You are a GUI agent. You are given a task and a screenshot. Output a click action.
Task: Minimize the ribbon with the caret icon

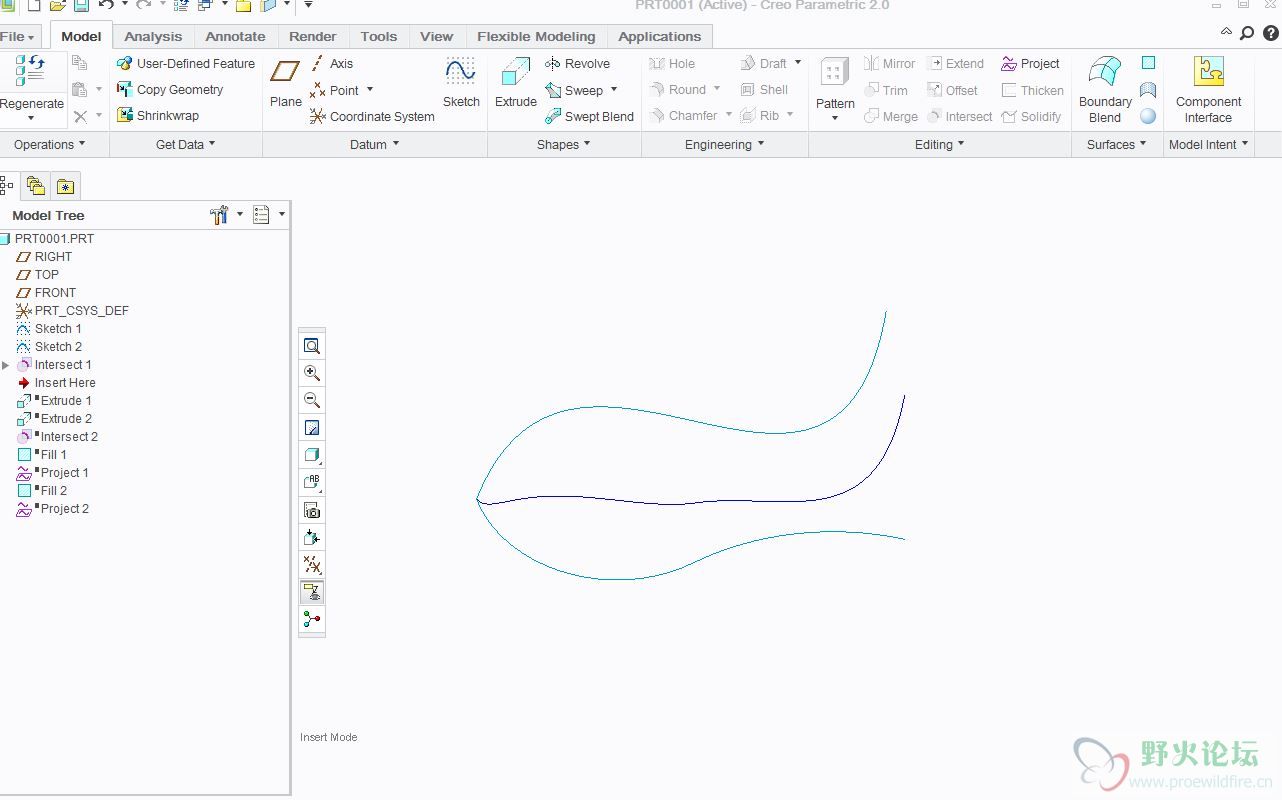1227,33
